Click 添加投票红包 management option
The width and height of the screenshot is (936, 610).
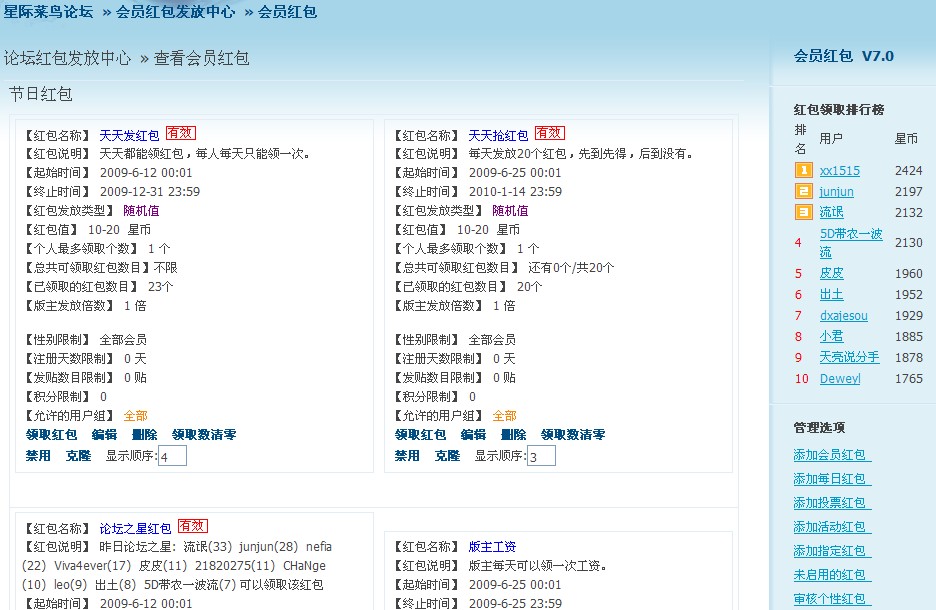pos(832,503)
